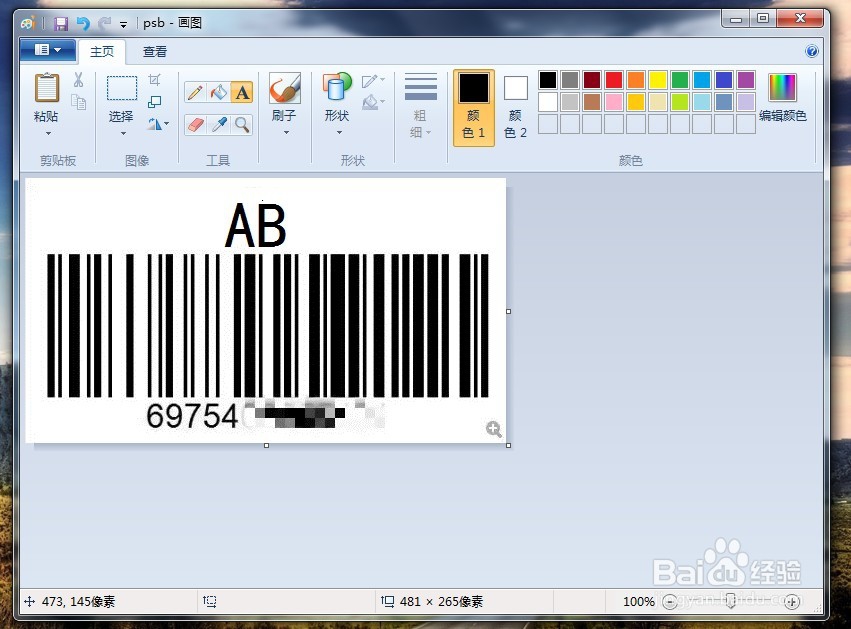The image size is (851, 629).
Task: Pick the brown color swatch
Action: (592, 102)
